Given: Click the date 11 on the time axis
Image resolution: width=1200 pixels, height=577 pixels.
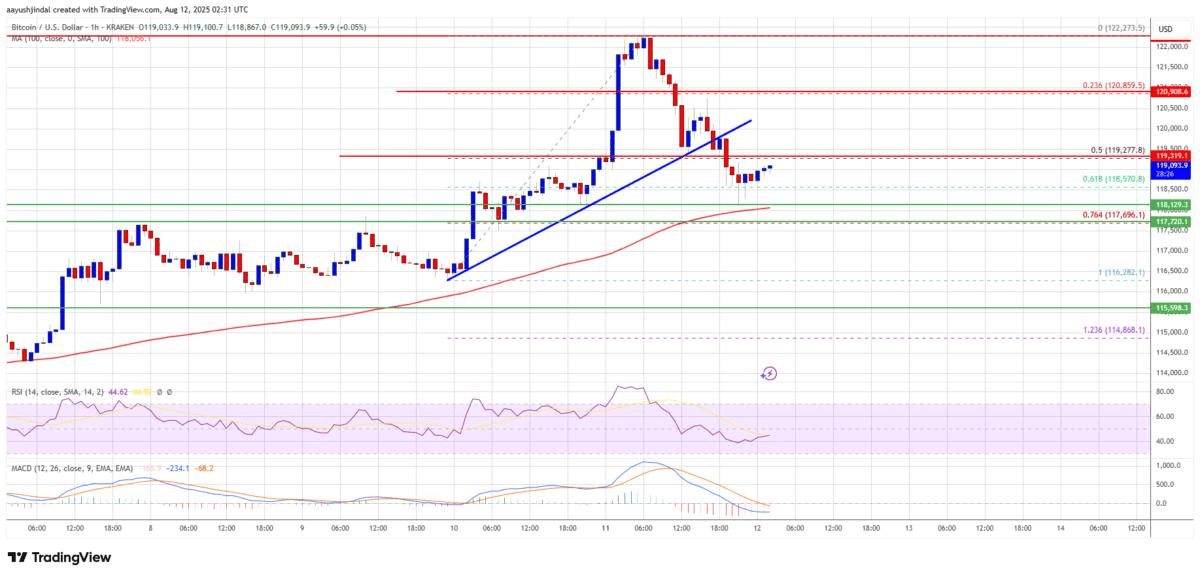Looking at the screenshot, I should pos(610,528).
